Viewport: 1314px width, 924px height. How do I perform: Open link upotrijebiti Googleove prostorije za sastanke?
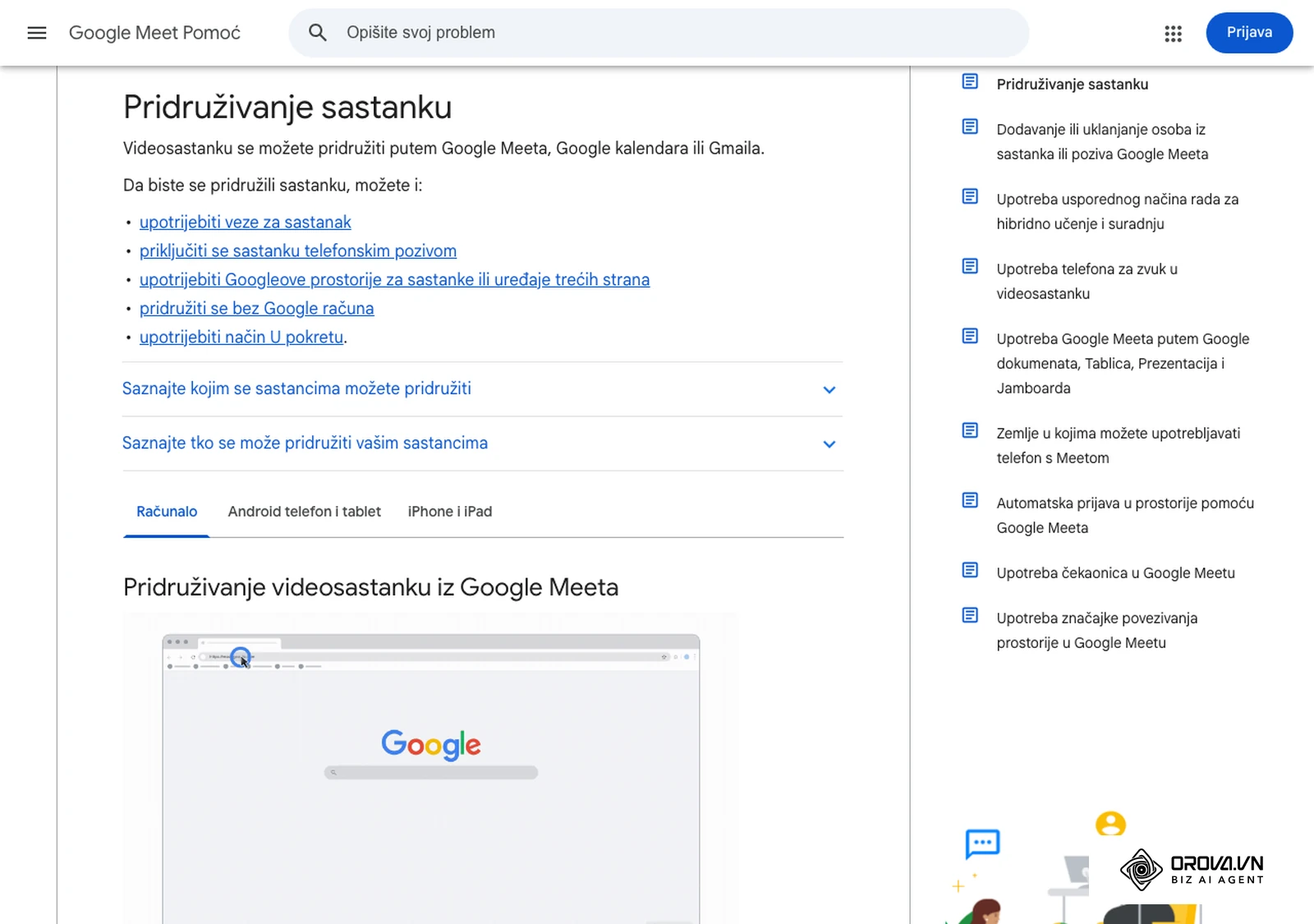tap(394, 280)
